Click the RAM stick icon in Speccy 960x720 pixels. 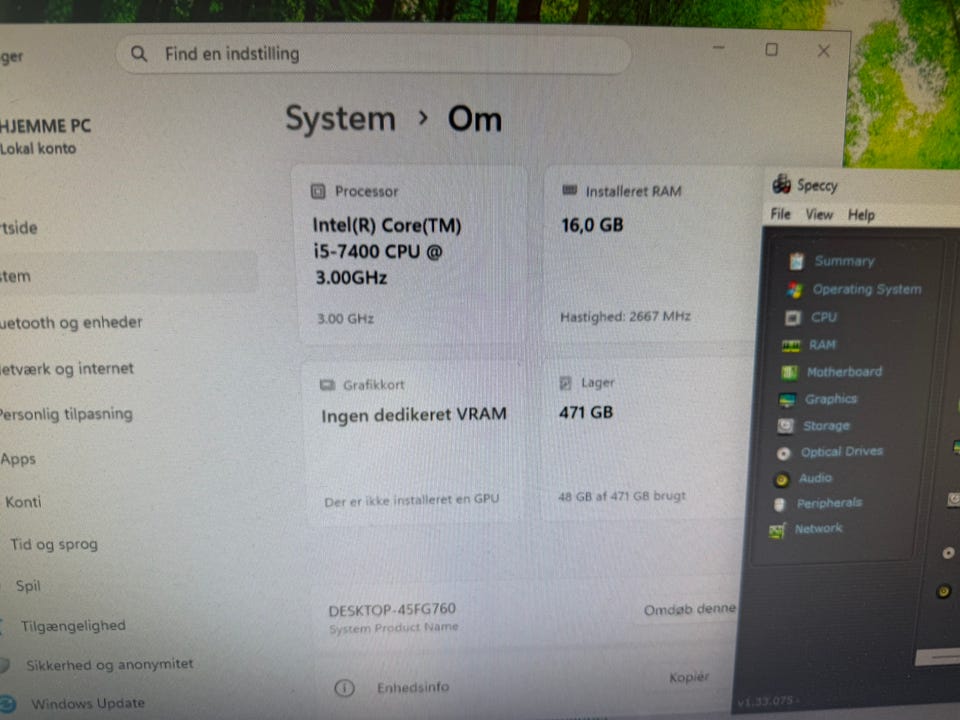tap(791, 346)
